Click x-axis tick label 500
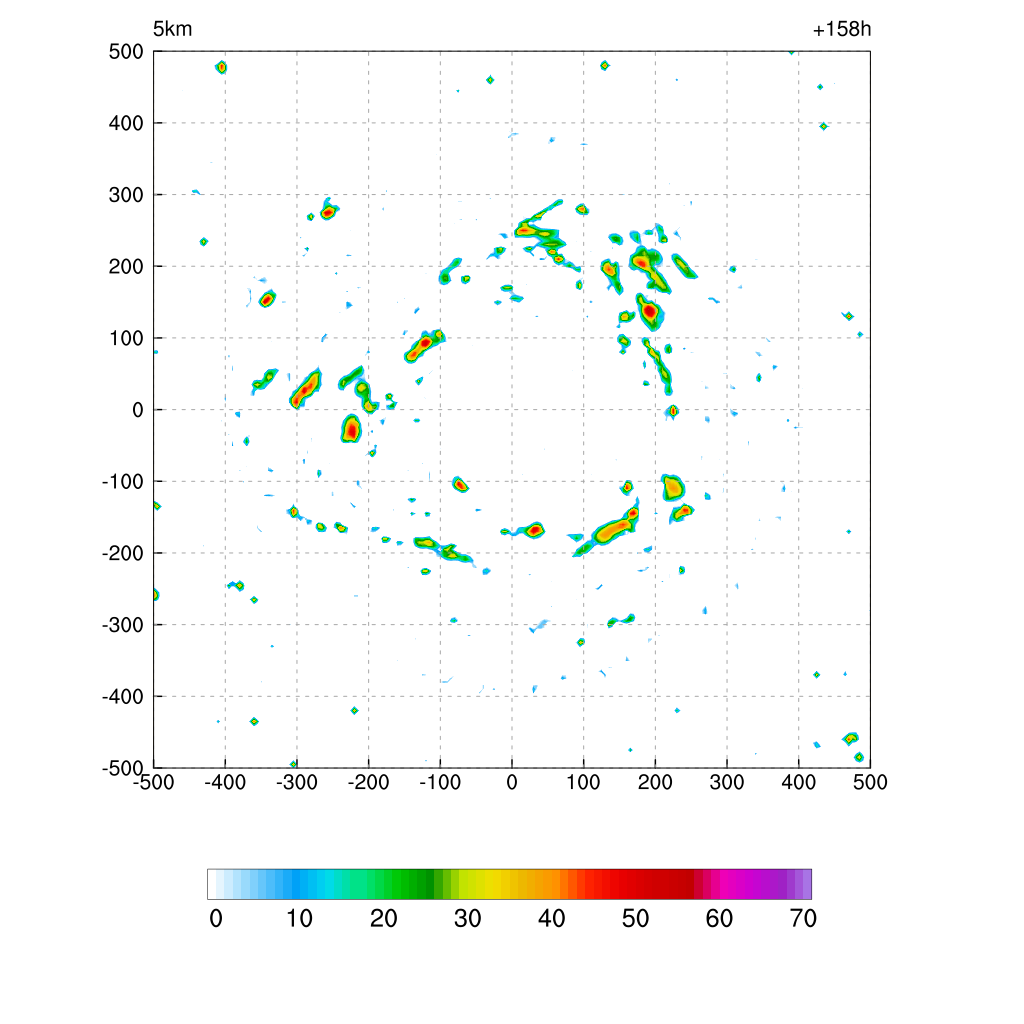 pyautogui.click(x=871, y=782)
